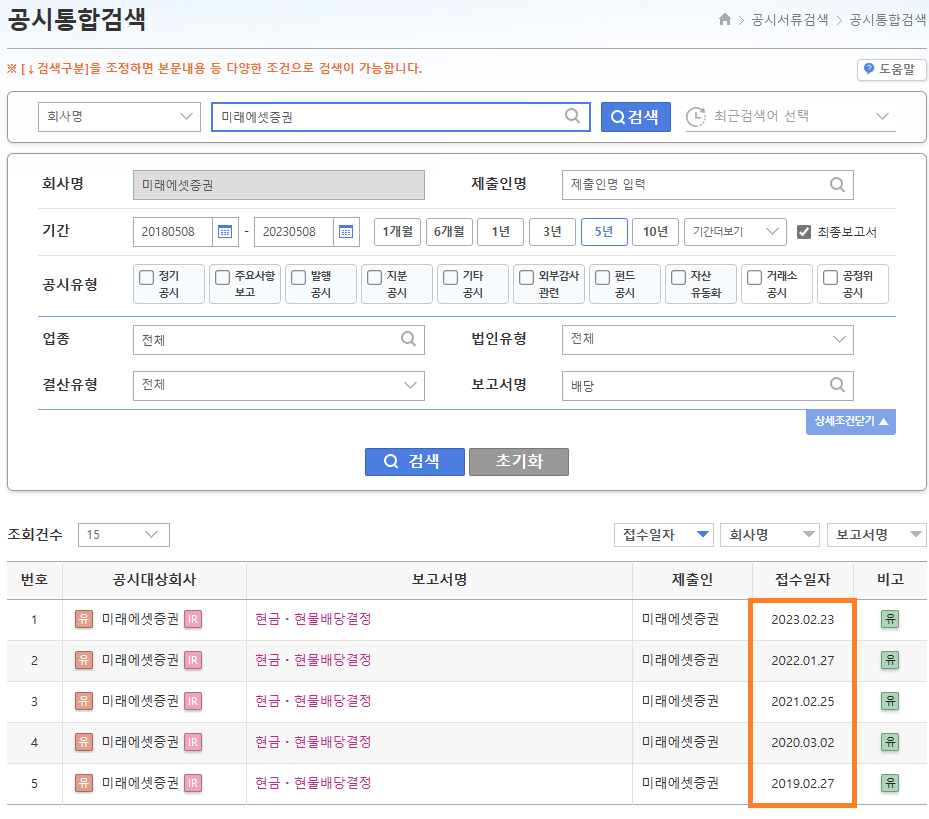Select the 3년 period option
929x819 pixels.
pyautogui.click(x=552, y=232)
